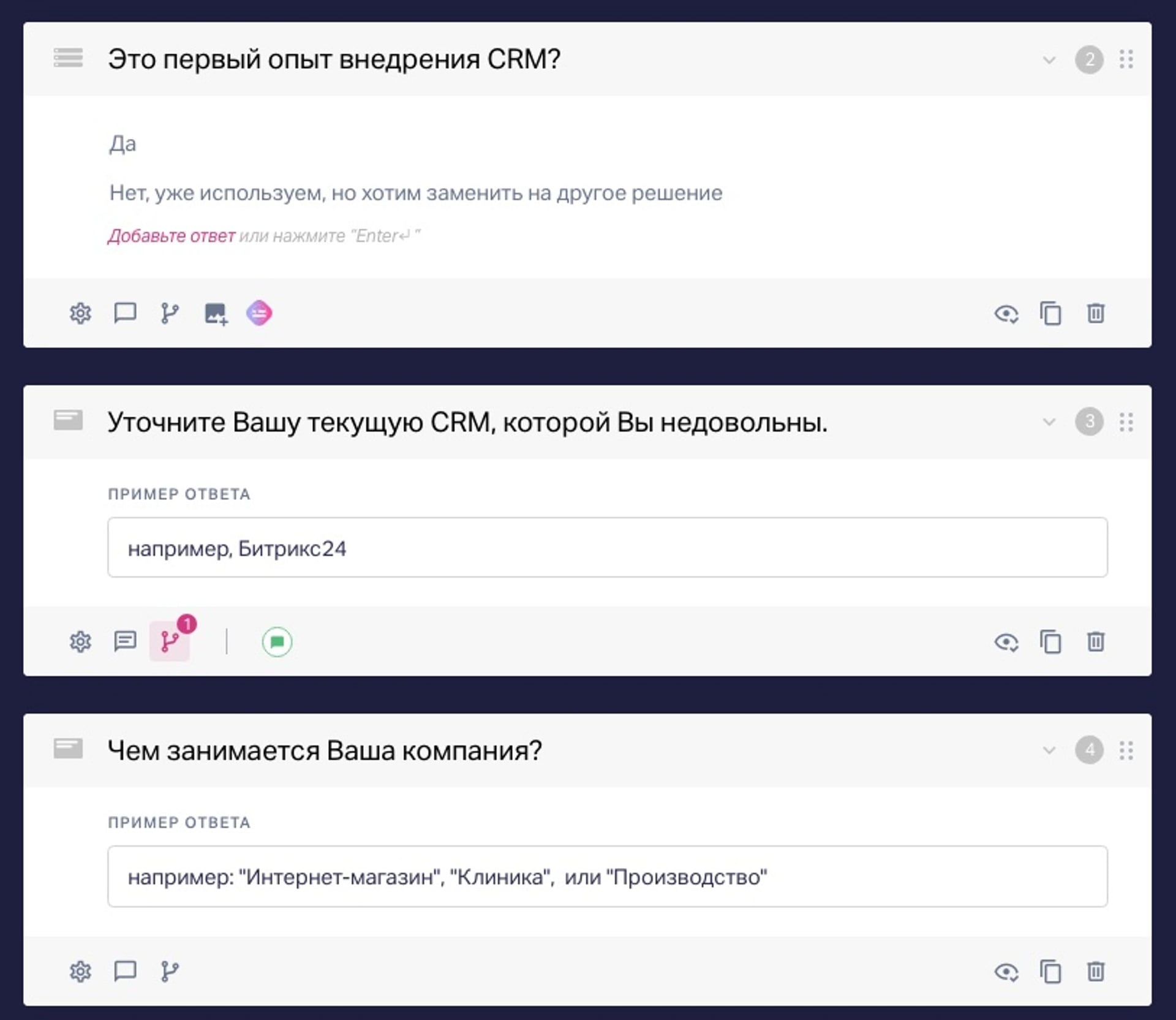Delete the current CRM clarification question

1096,641
